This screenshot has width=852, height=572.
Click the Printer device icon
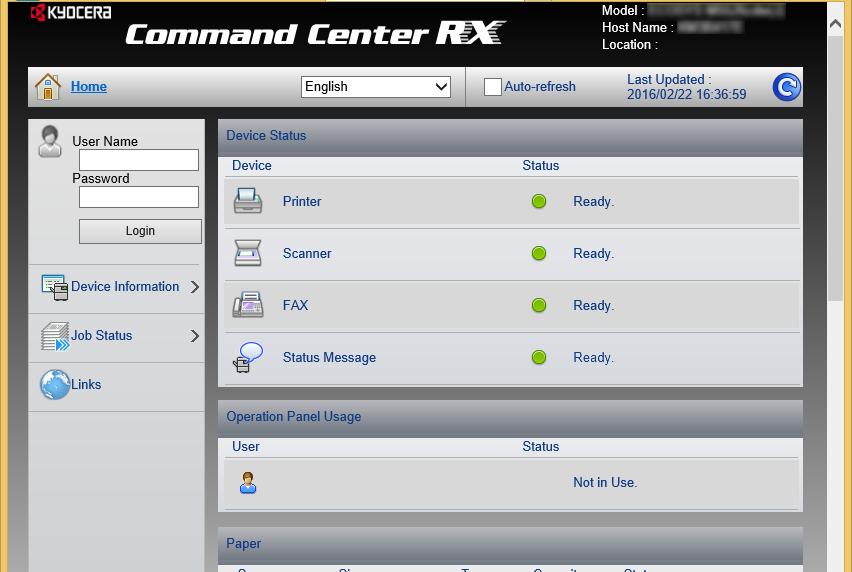(248, 201)
